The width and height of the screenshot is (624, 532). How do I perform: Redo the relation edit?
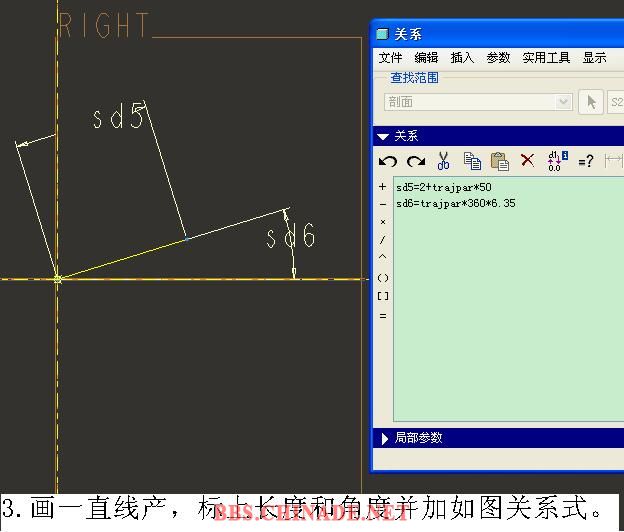416,161
